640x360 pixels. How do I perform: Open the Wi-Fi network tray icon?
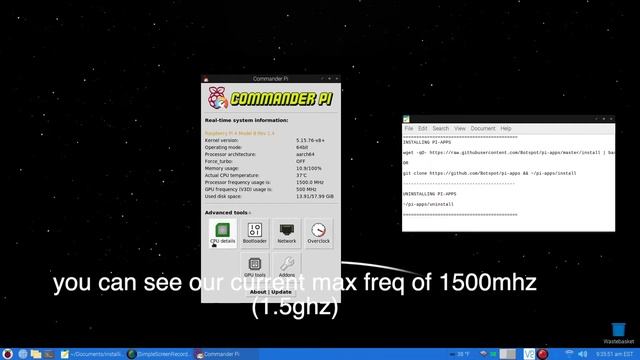(x=569, y=354)
